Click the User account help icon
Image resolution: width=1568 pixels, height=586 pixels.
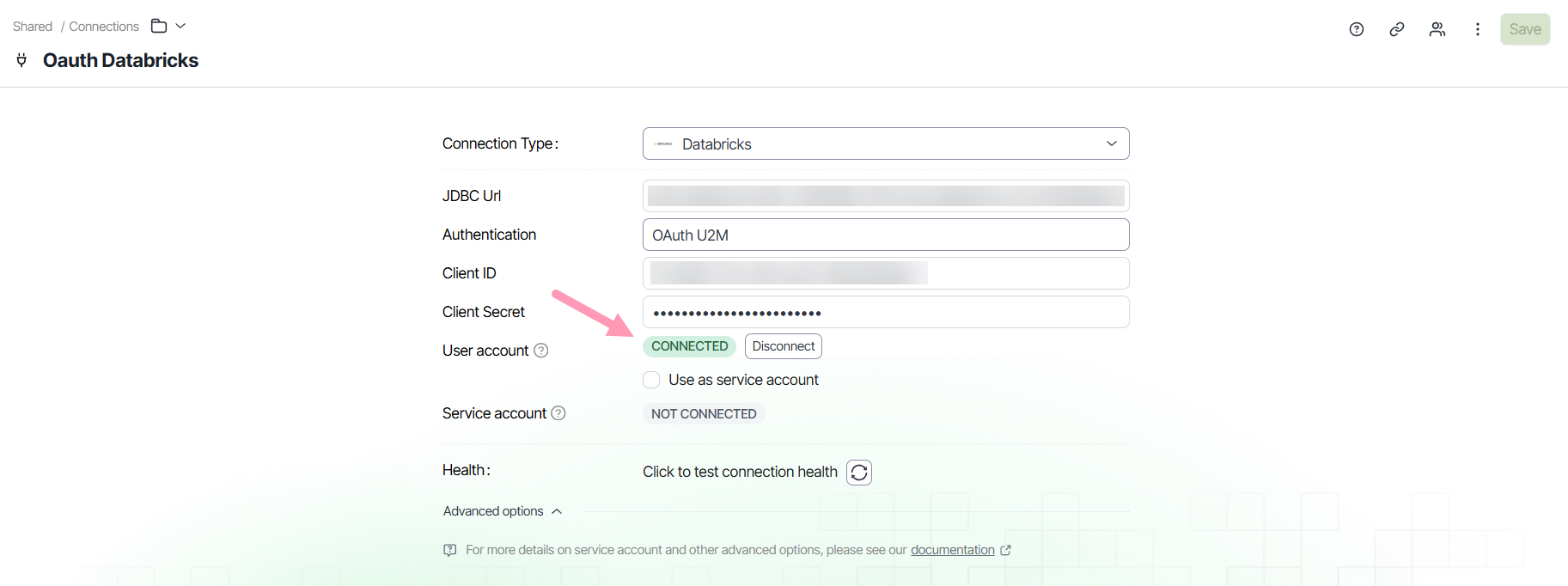541,351
